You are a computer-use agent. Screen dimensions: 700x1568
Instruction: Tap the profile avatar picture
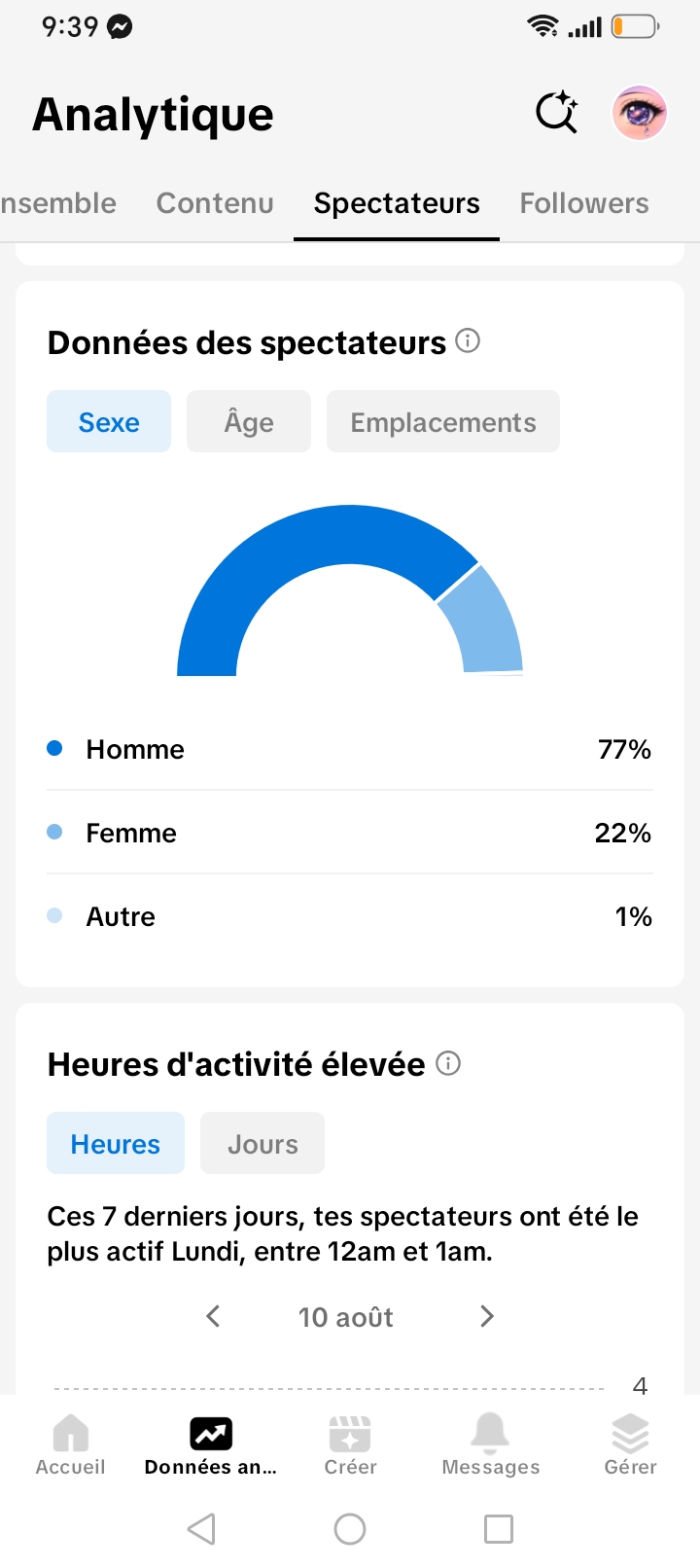coord(639,113)
